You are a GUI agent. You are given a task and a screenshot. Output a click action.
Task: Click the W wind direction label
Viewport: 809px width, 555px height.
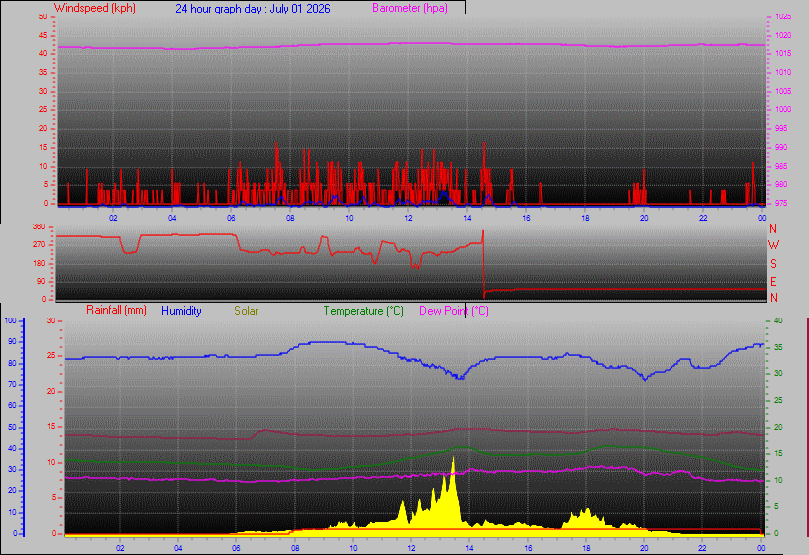click(773, 246)
